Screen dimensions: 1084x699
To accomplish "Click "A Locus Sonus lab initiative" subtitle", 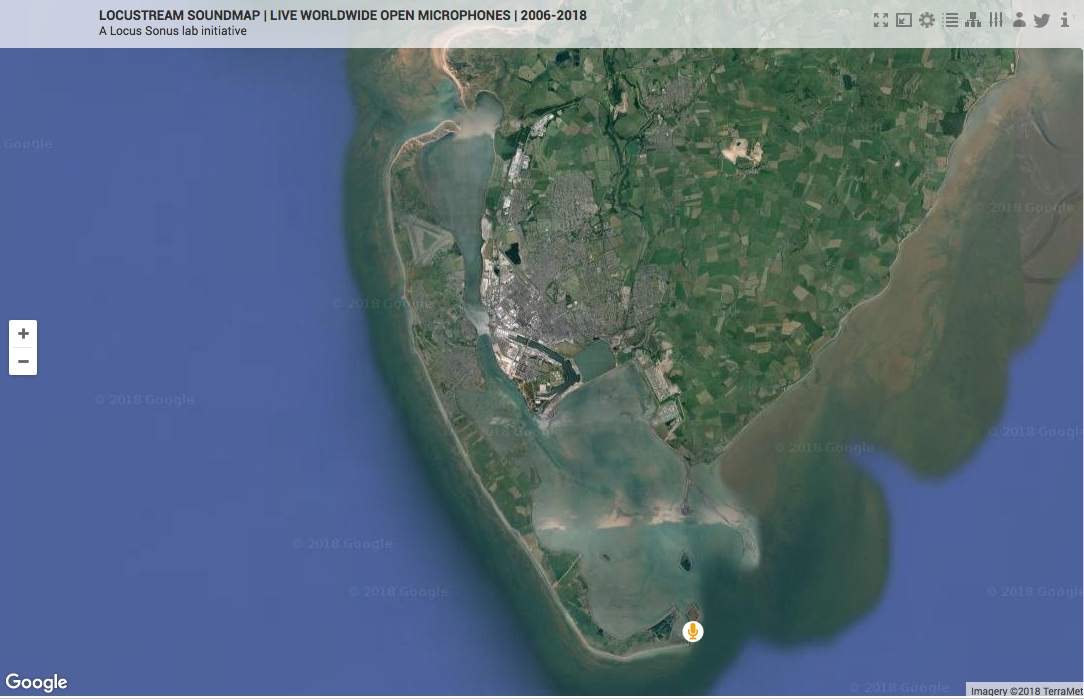I will click(173, 31).
